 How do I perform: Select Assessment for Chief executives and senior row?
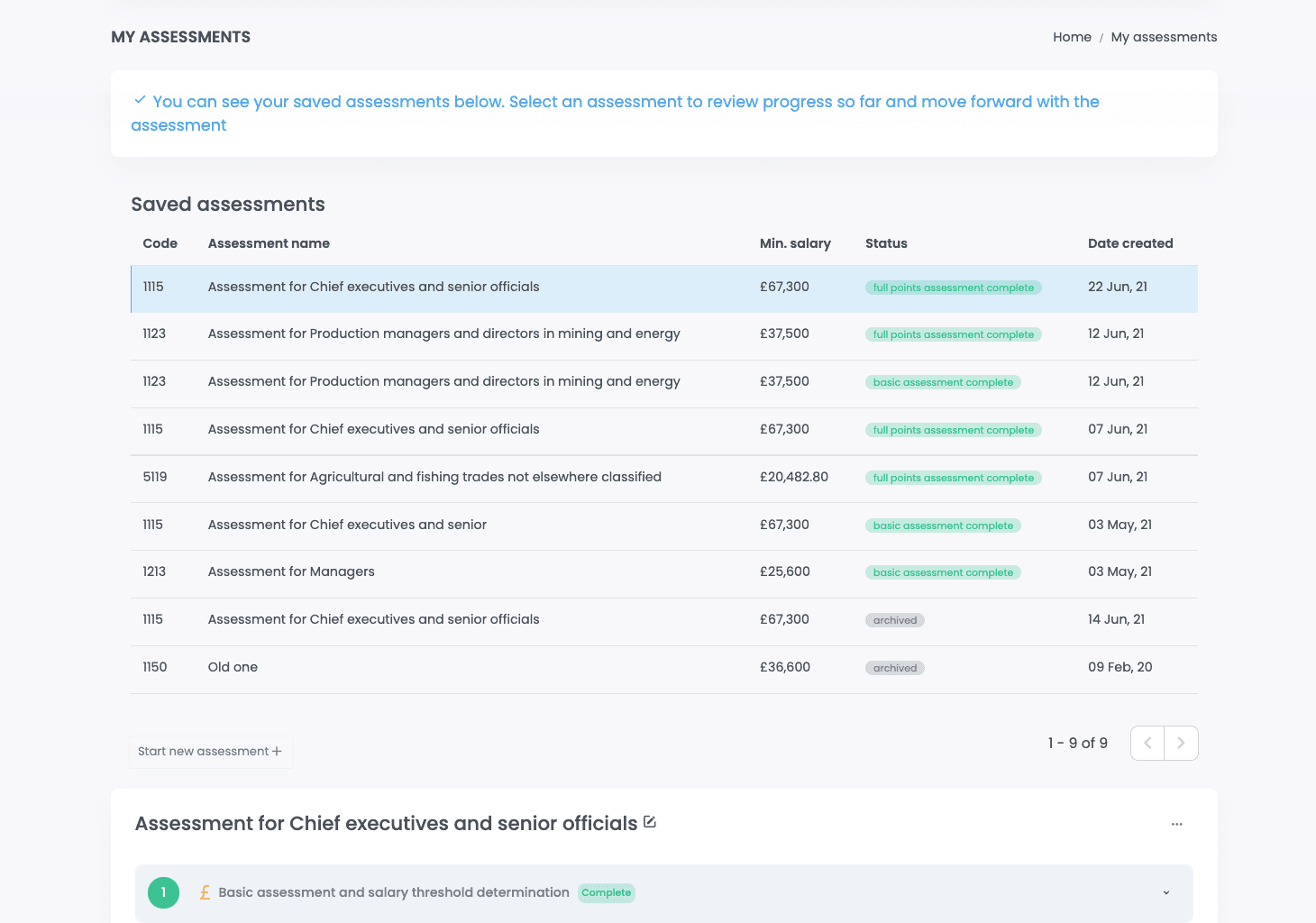tap(664, 525)
